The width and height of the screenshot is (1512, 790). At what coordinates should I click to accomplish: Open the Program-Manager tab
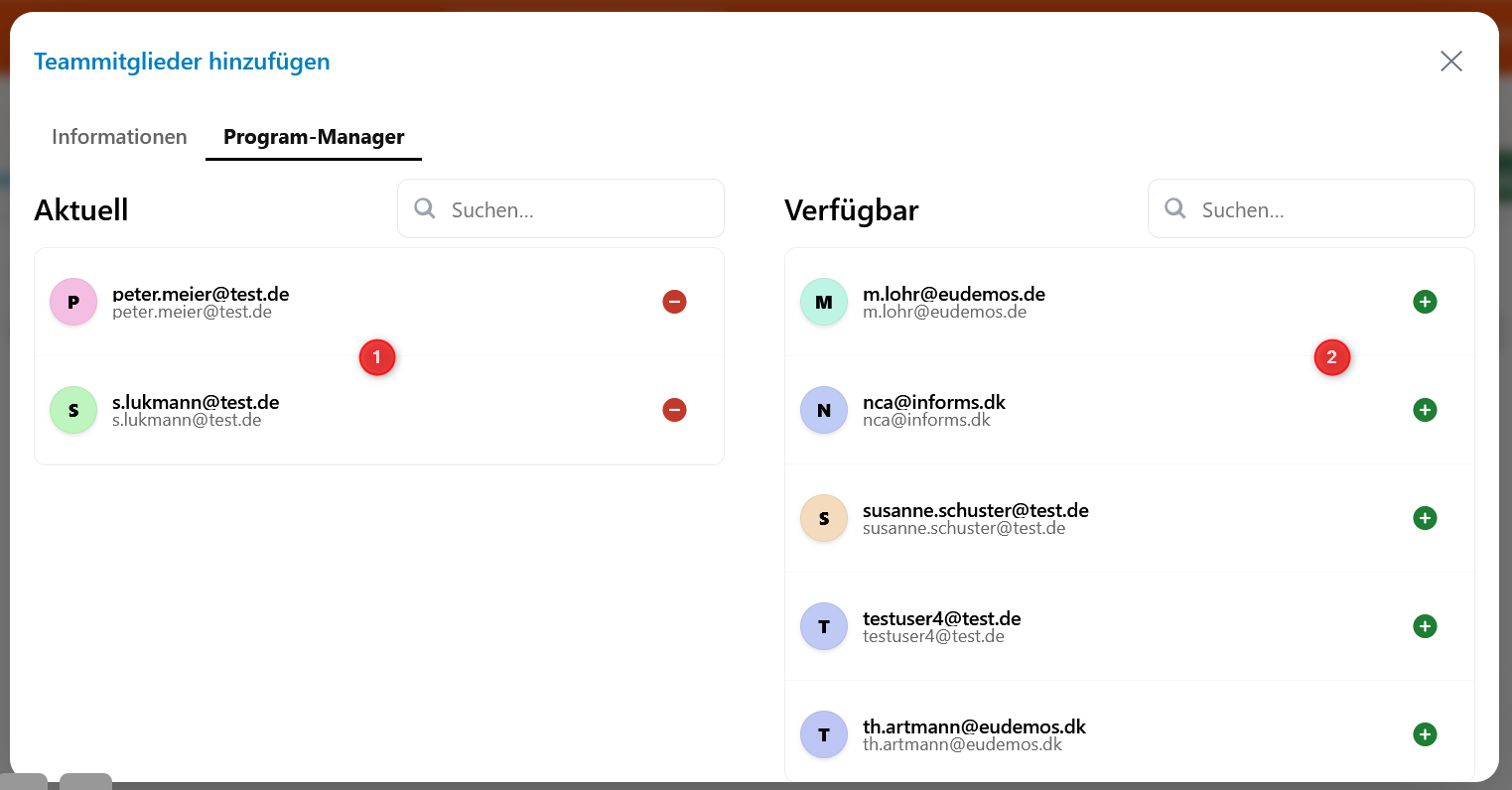[313, 137]
